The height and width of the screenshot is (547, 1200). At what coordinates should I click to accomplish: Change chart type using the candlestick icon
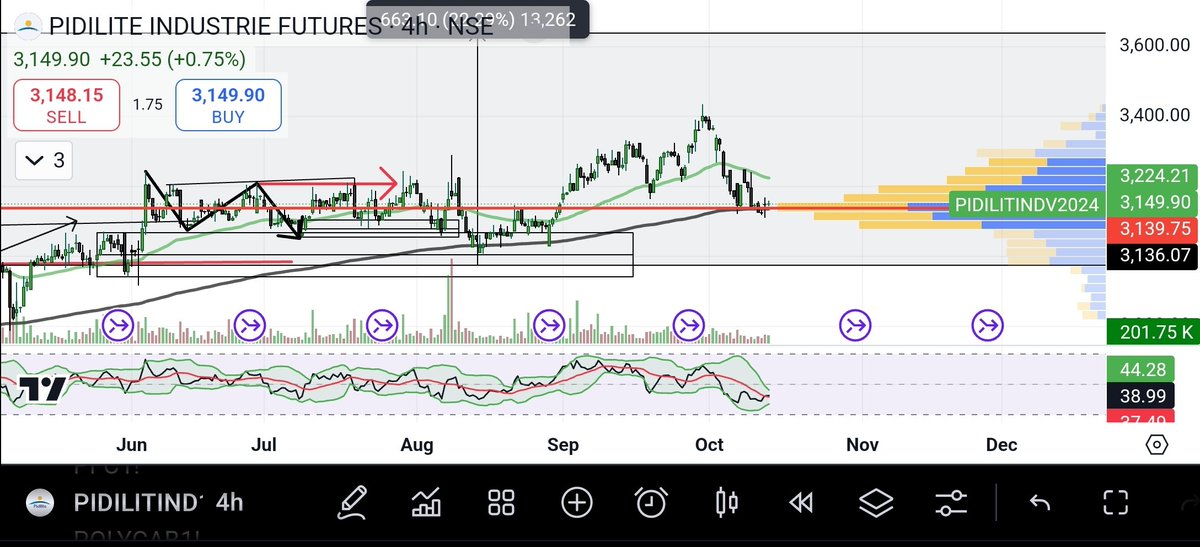point(727,503)
